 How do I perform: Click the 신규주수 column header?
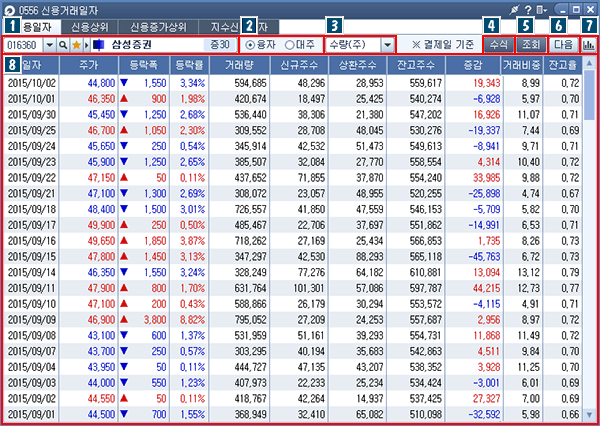[299, 65]
